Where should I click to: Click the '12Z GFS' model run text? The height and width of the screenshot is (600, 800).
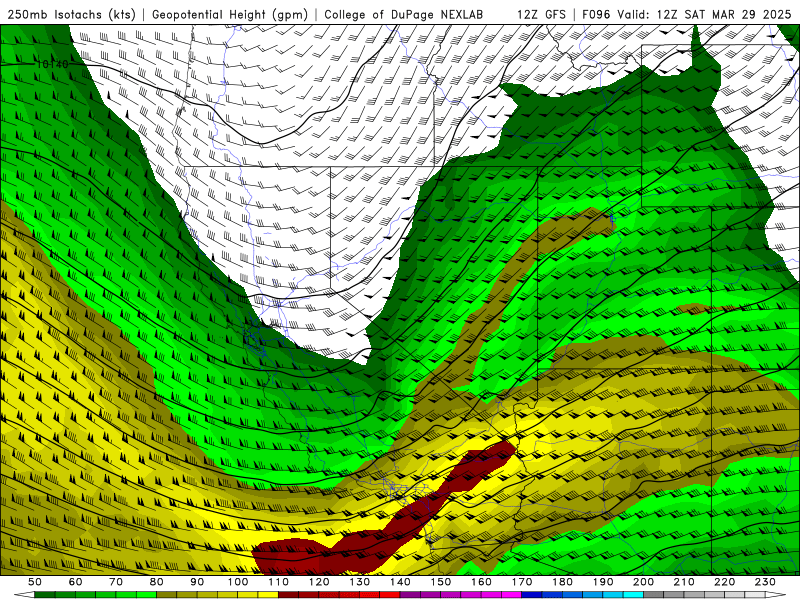coord(541,14)
